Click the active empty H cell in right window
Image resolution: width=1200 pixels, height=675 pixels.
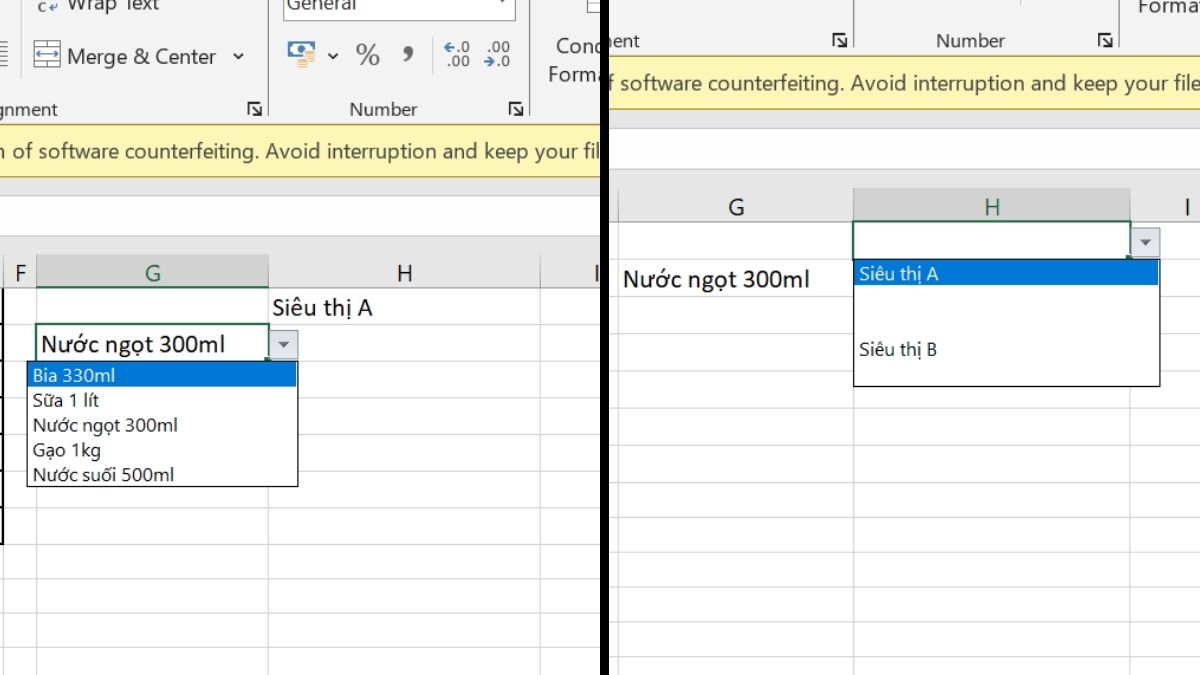click(992, 241)
